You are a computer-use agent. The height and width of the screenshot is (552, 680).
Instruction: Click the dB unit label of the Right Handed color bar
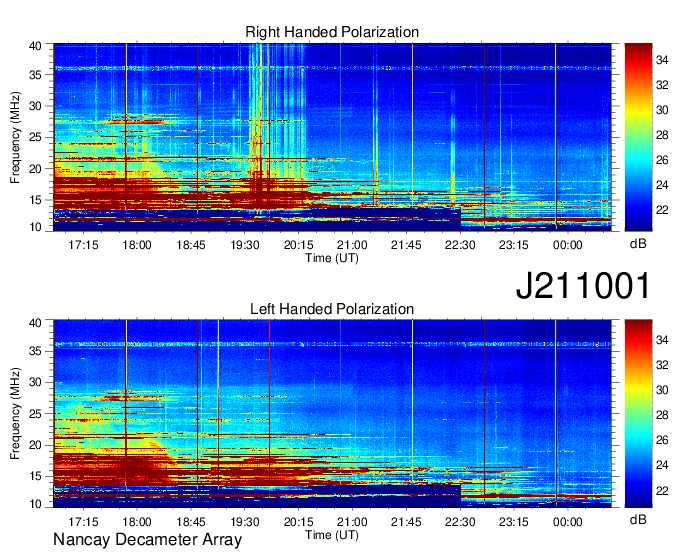tap(638, 244)
